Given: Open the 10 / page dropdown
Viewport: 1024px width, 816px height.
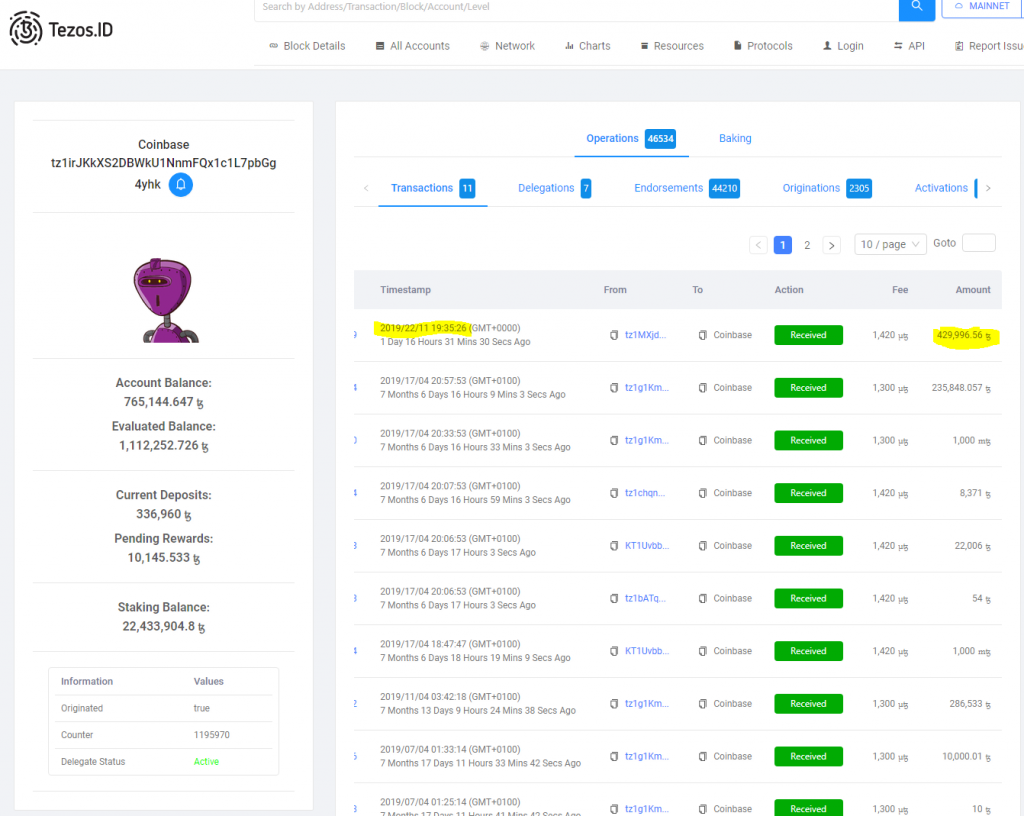Looking at the screenshot, I should point(890,244).
